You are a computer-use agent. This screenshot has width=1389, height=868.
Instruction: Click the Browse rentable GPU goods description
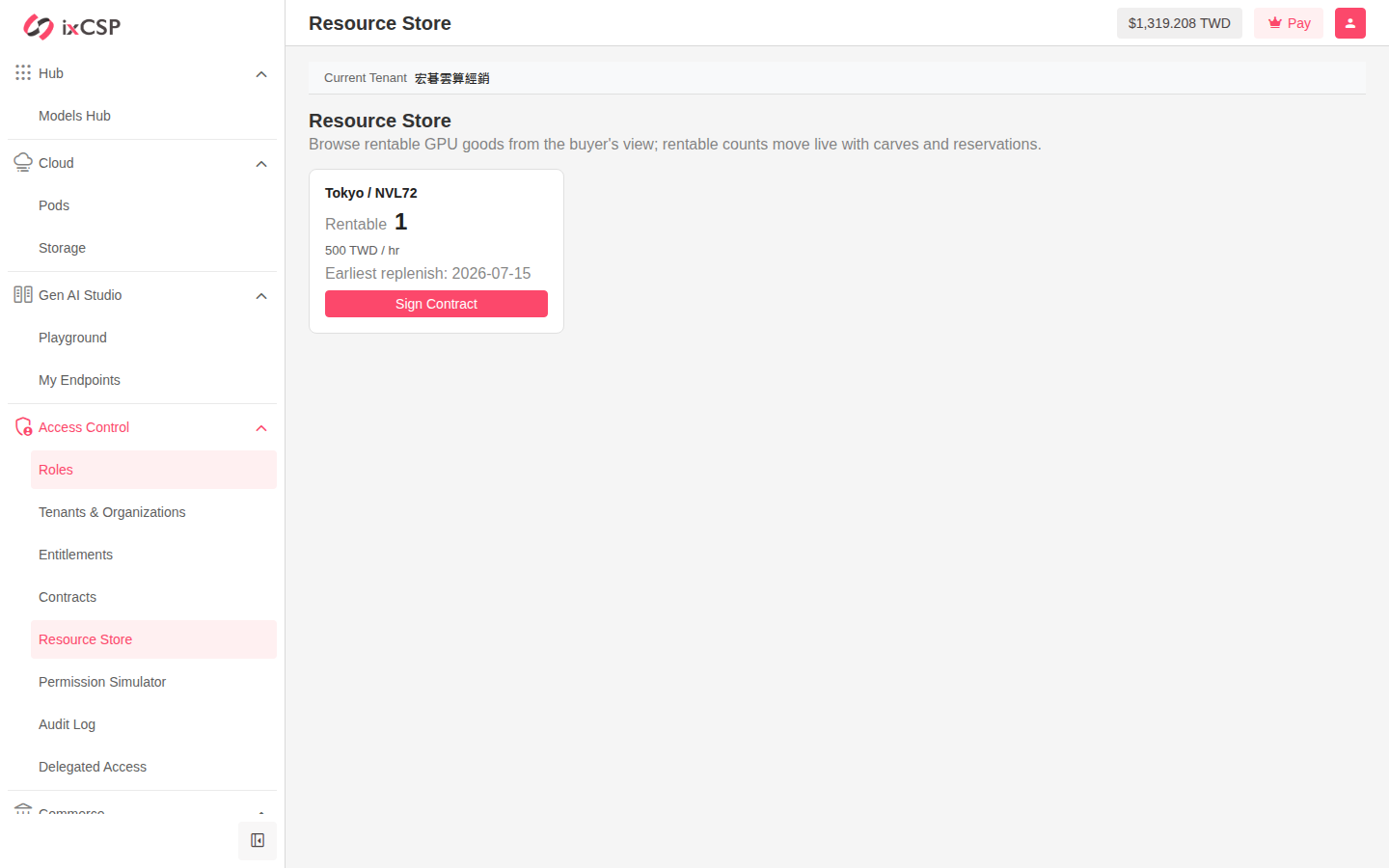[x=675, y=144]
